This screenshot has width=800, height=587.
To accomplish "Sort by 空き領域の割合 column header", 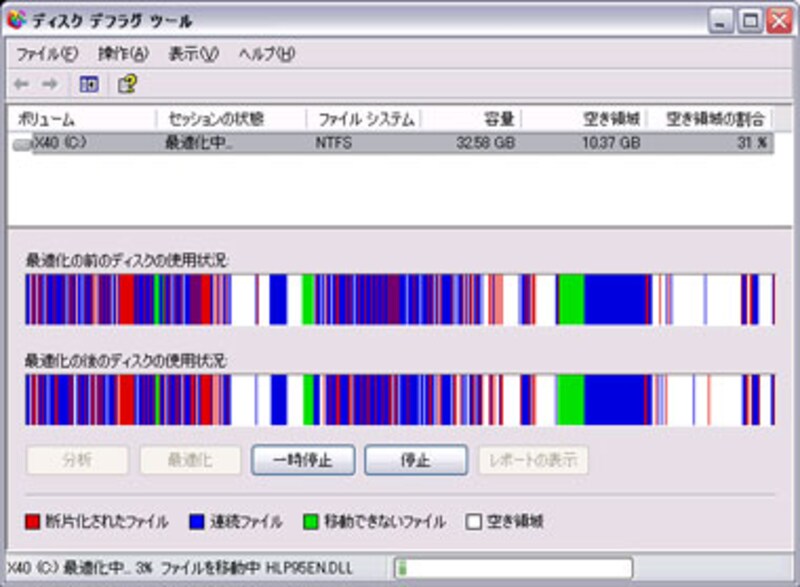I will click(x=710, y=119).
